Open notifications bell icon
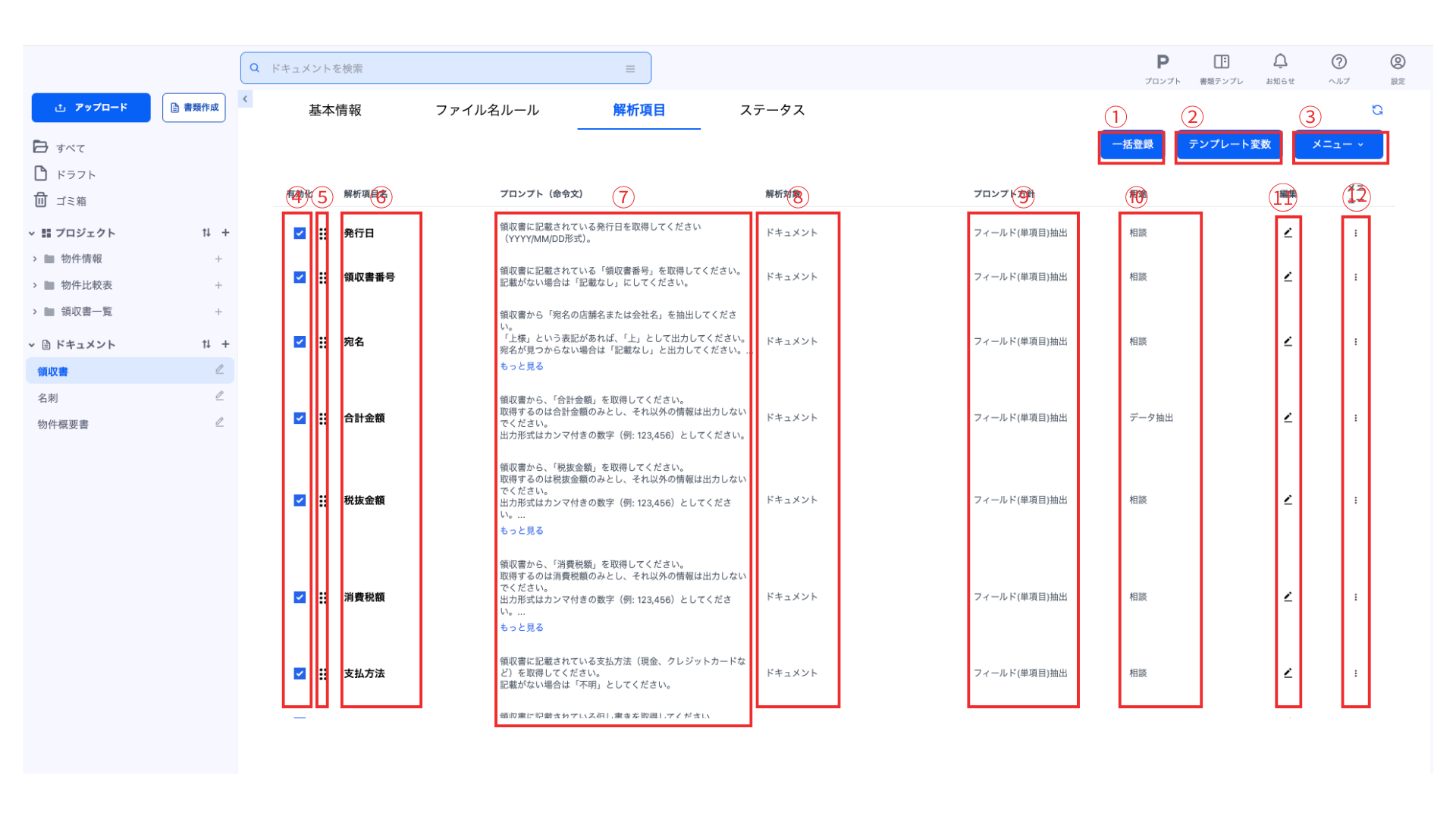1456x819 pixels. pos(1280,61)
